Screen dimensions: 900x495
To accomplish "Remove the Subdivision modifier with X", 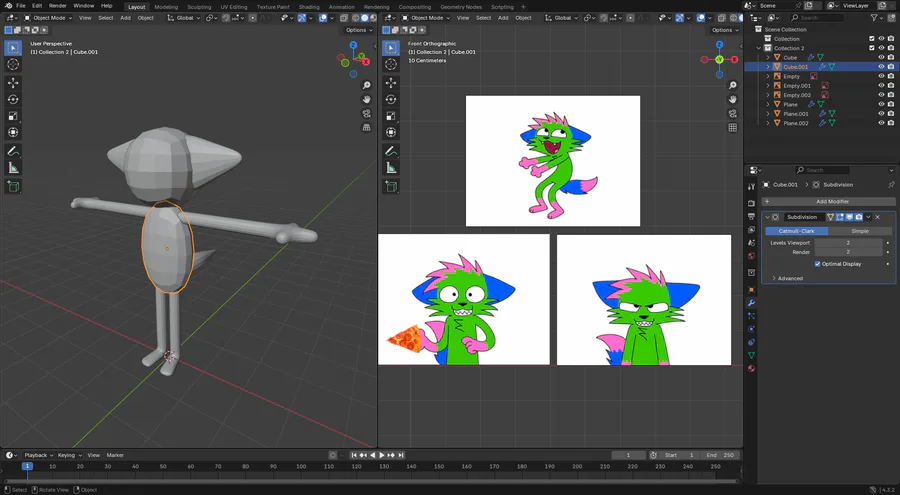I will (878, 217).
